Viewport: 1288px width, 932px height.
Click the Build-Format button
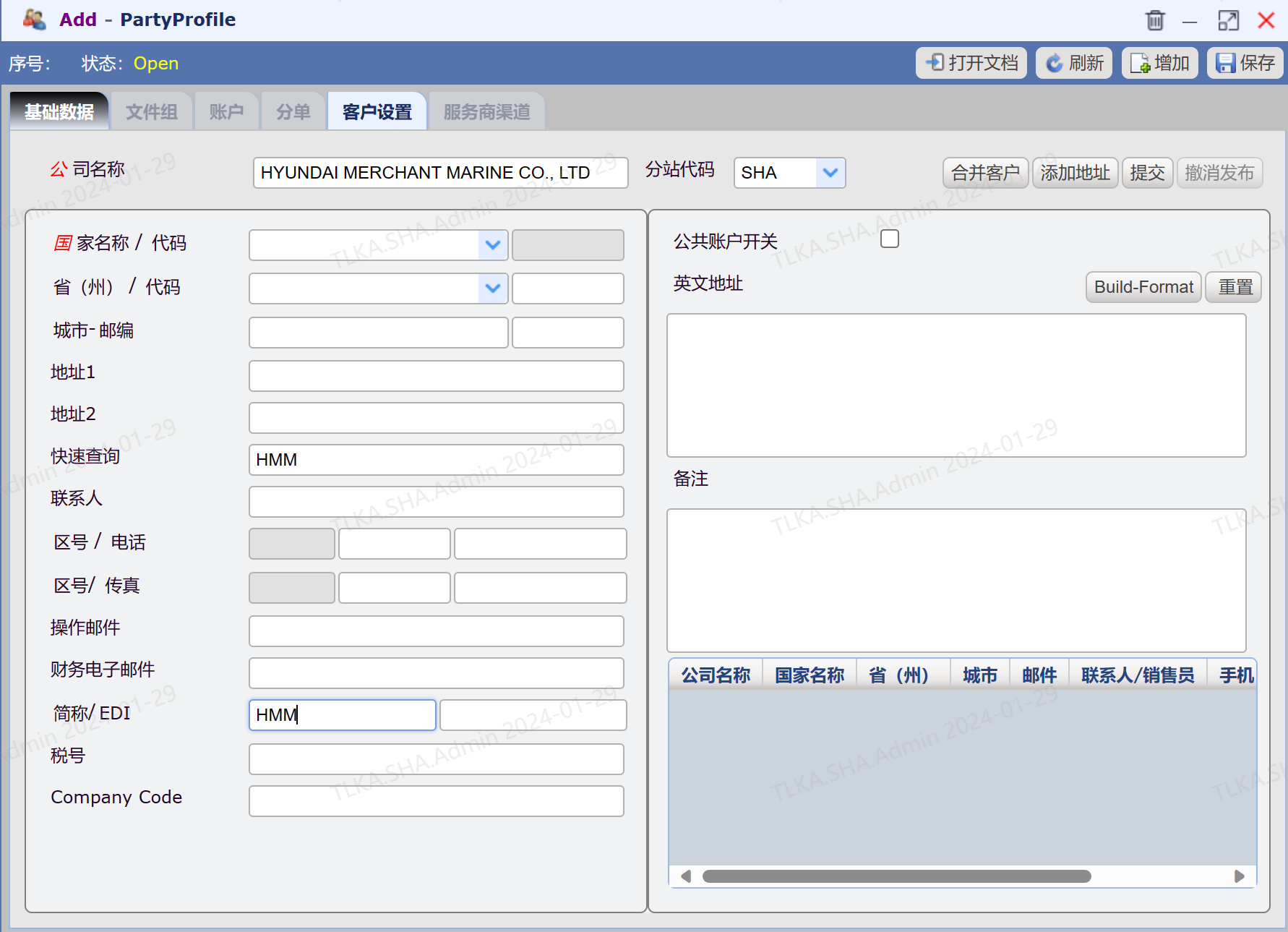pyautogui.click(x=1143, y=287)
